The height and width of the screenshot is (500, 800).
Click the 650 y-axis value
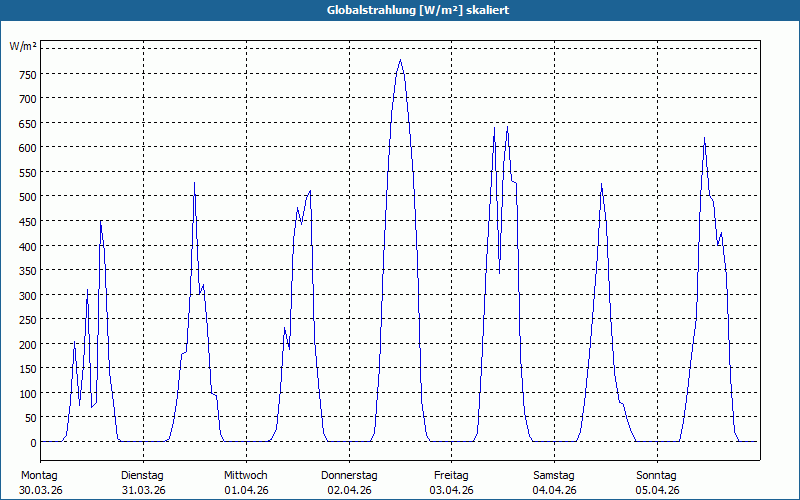click(28, 124)
